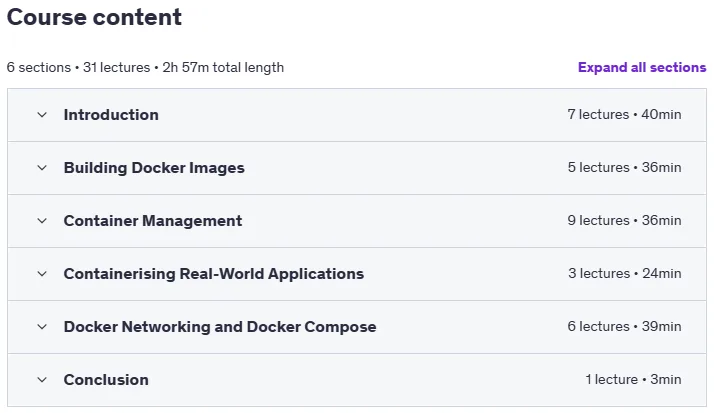Open the Building Docker Images title
The width and height of the screenshot is (714, 413).
coord(154,168)
